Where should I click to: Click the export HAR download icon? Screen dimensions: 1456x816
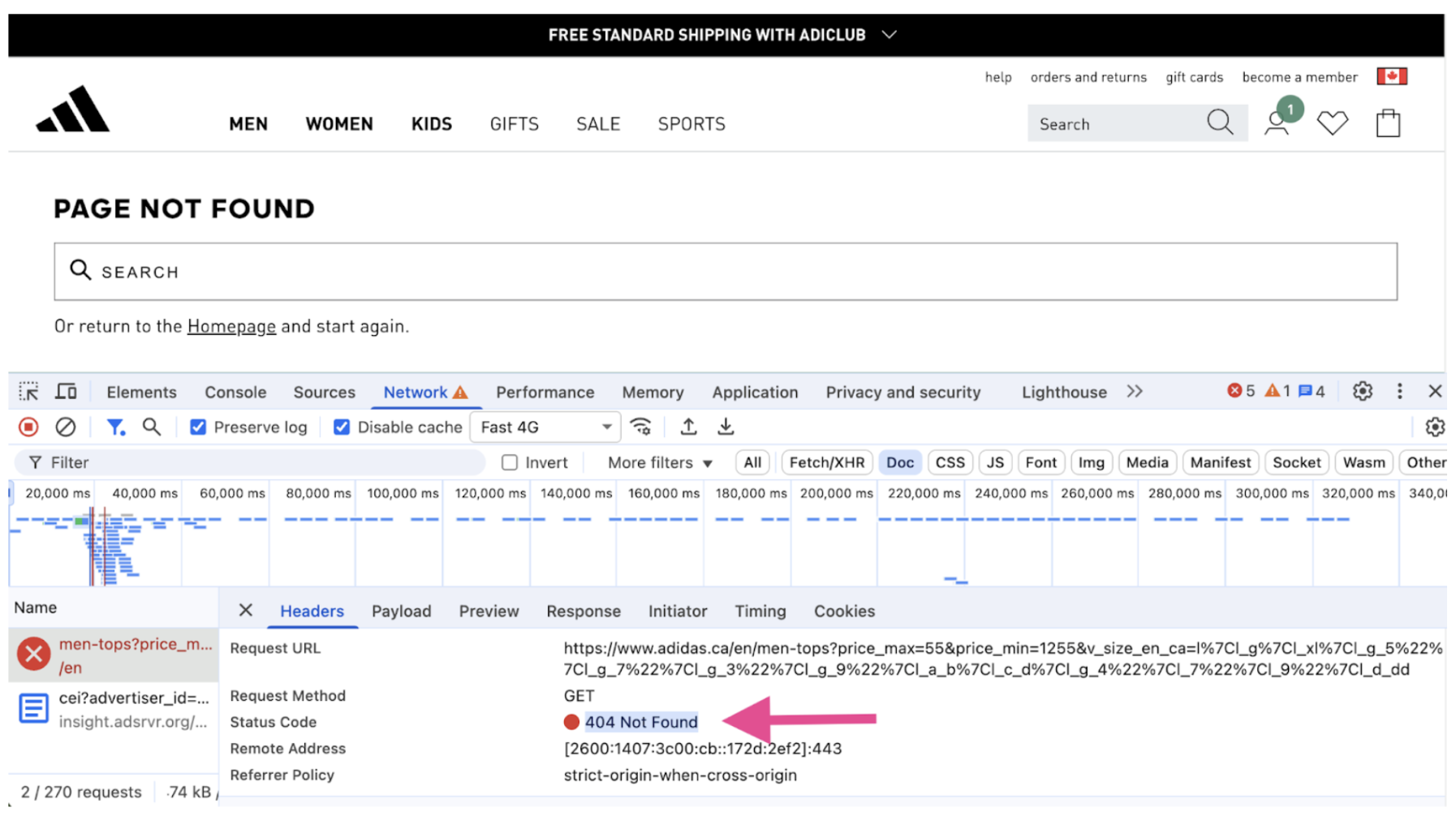click(x=726, y=427)
